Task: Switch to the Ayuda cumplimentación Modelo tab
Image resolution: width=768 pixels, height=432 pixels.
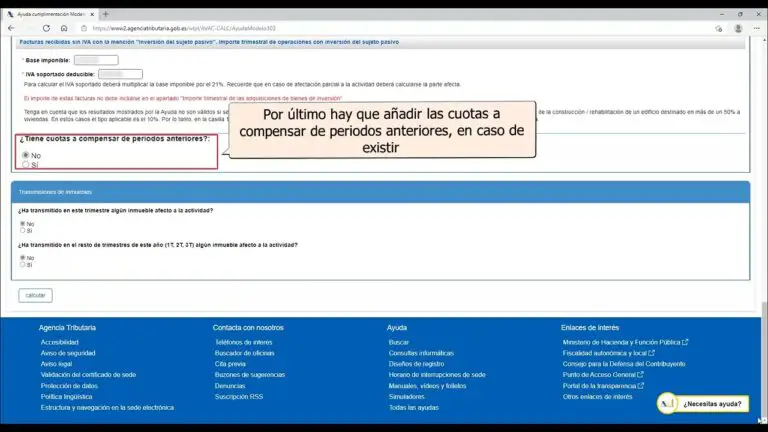Action: [x=50, y=14]
